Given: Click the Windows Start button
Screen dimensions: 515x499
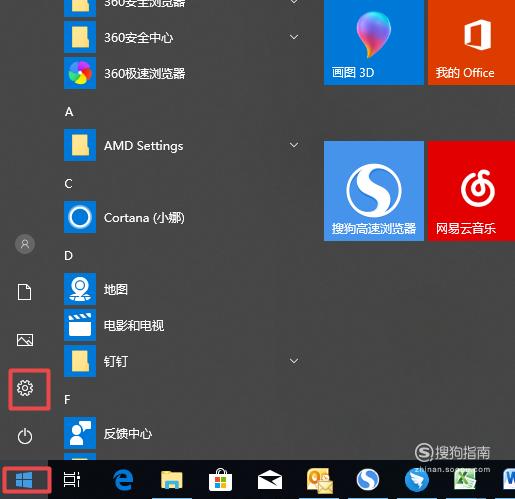Looking at the screenshot, I should pyautogui.click(x=24, y=480).
